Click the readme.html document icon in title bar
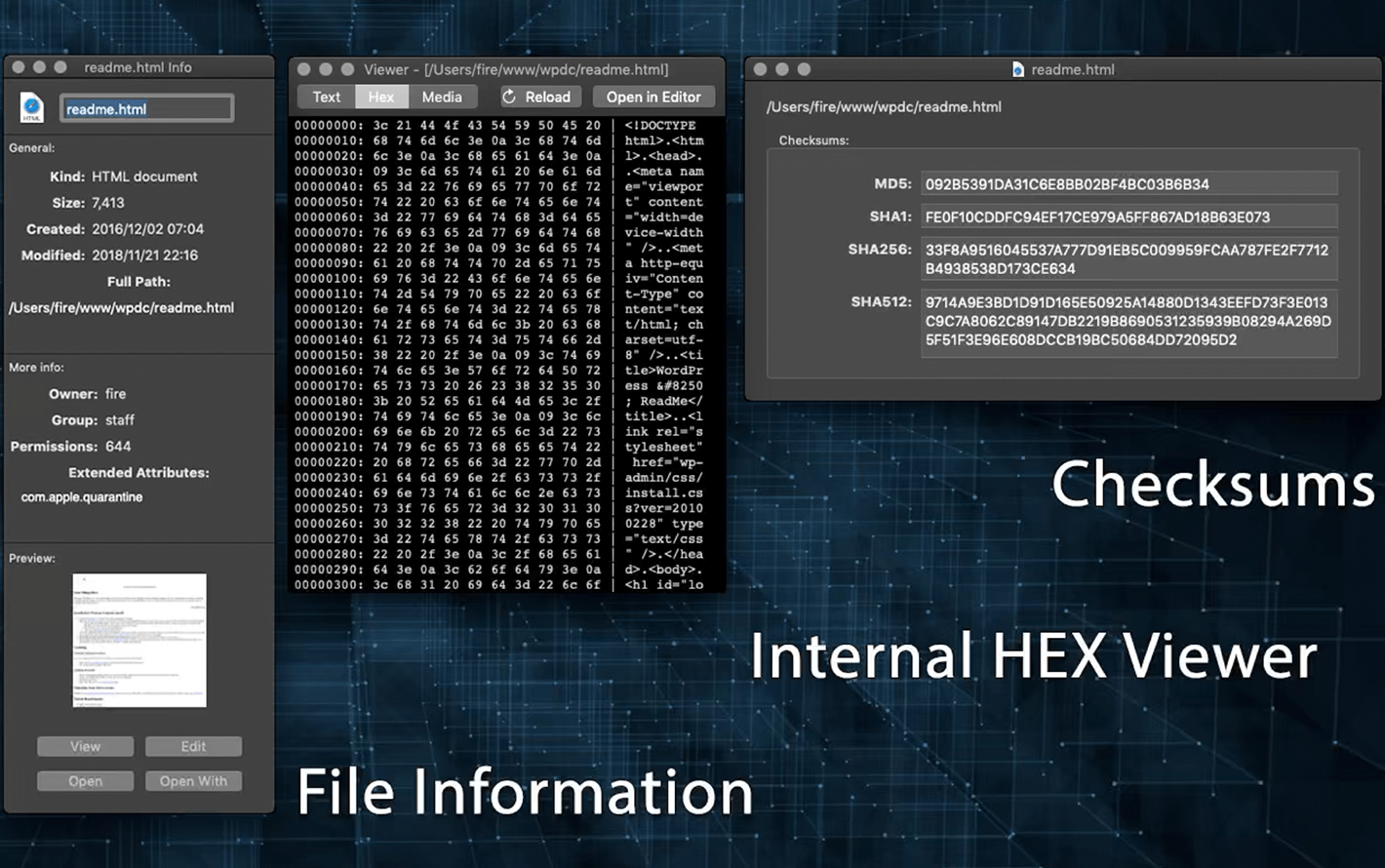 pyautogui.click(x=1018, y=69)
